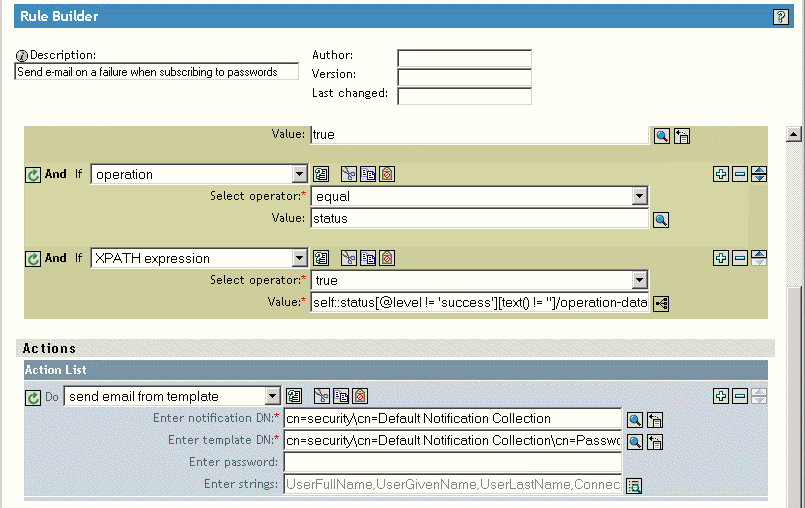This screenshot has width=805, height=508.
Task: Open the 'operation' condition type dropdown
Action: [299, 174]
